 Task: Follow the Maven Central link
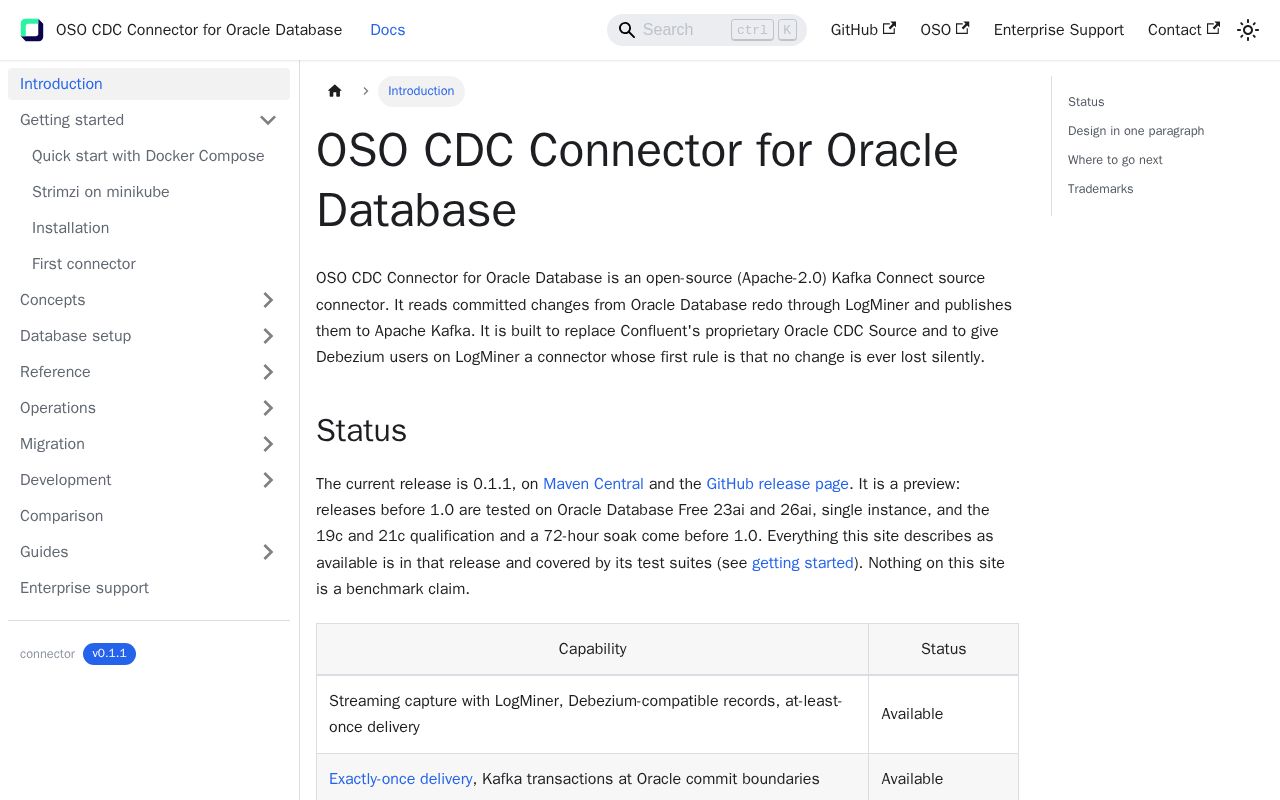593,484
